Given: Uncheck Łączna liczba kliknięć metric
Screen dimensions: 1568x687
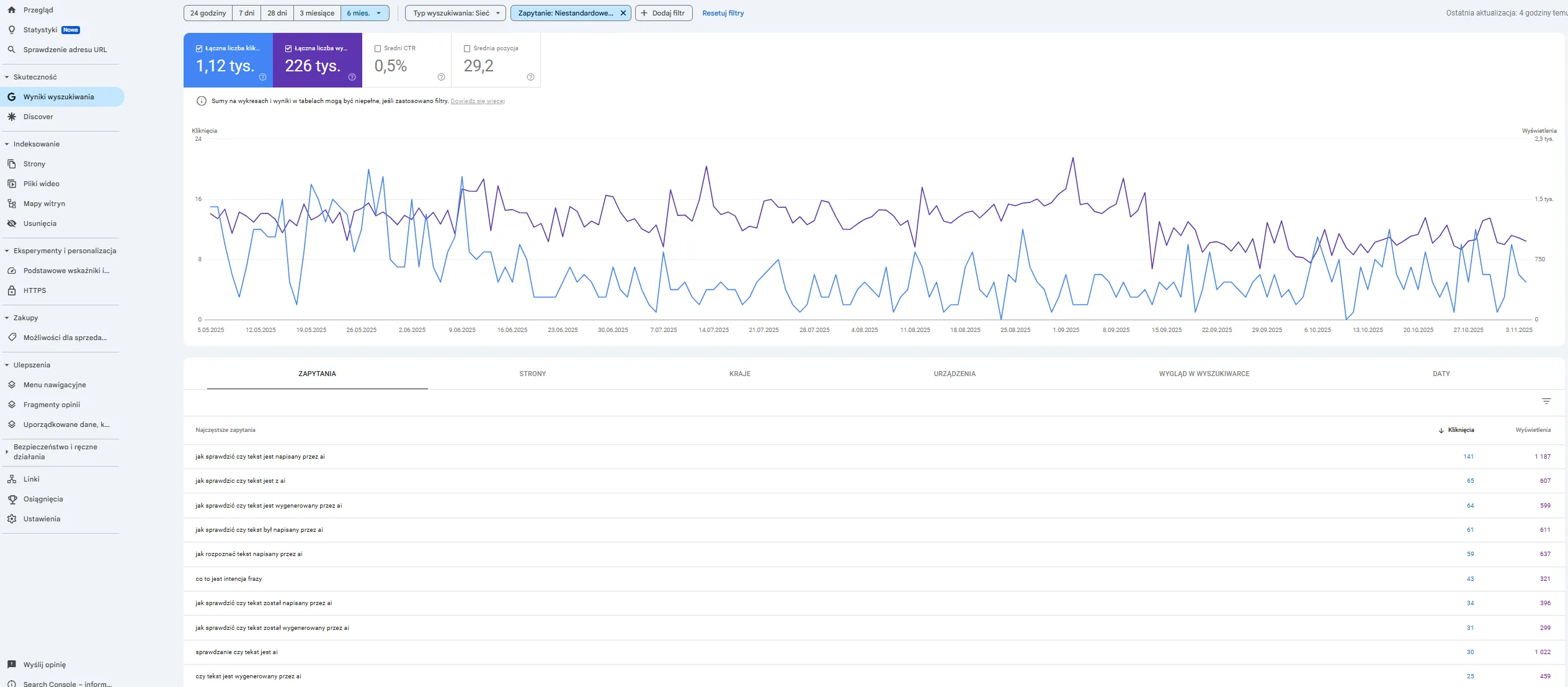Looking at the screenshot, I should click(x=199, y=48).
